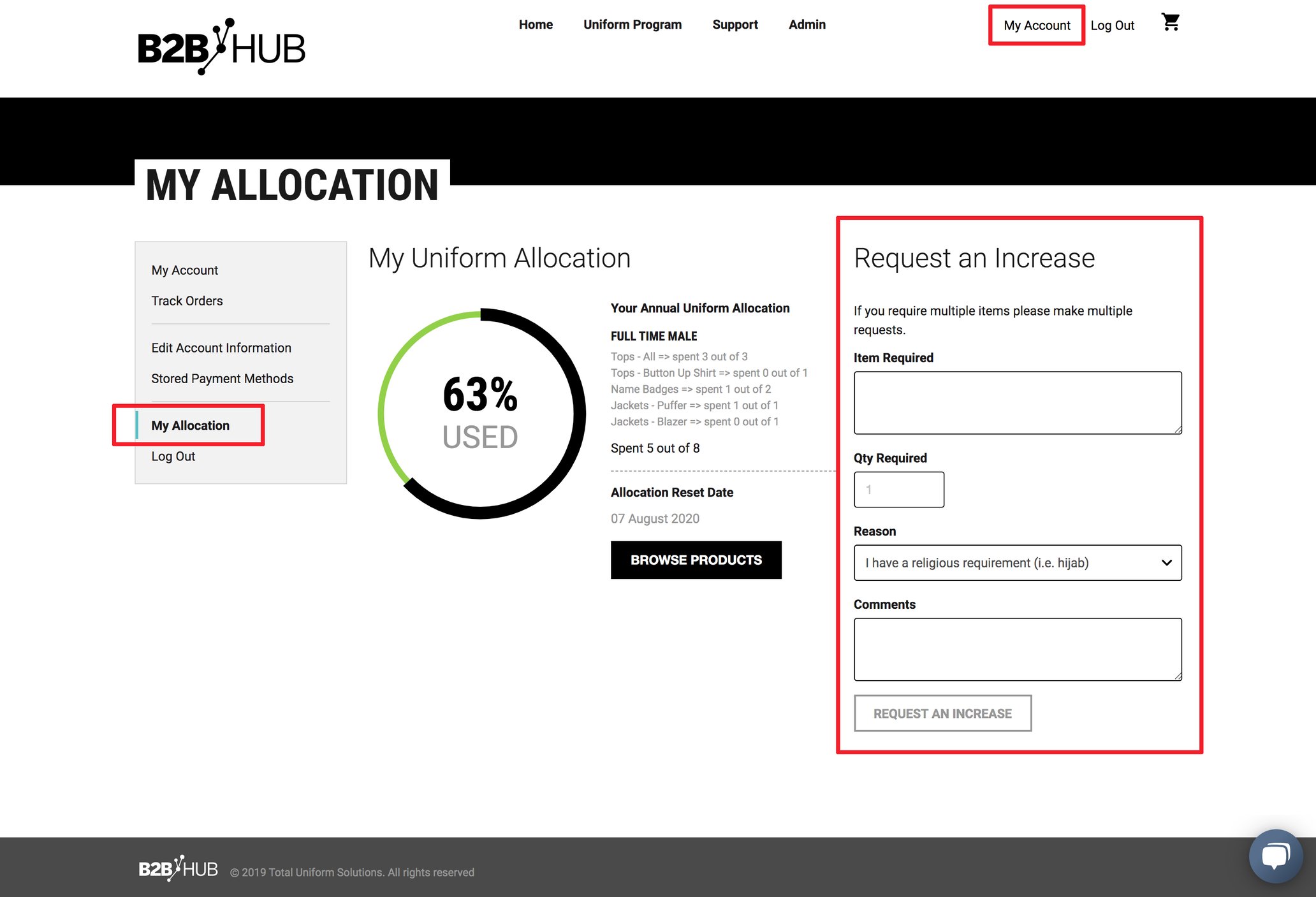
Task: Click the 63% used progress ring
Action: click(481, 414)
